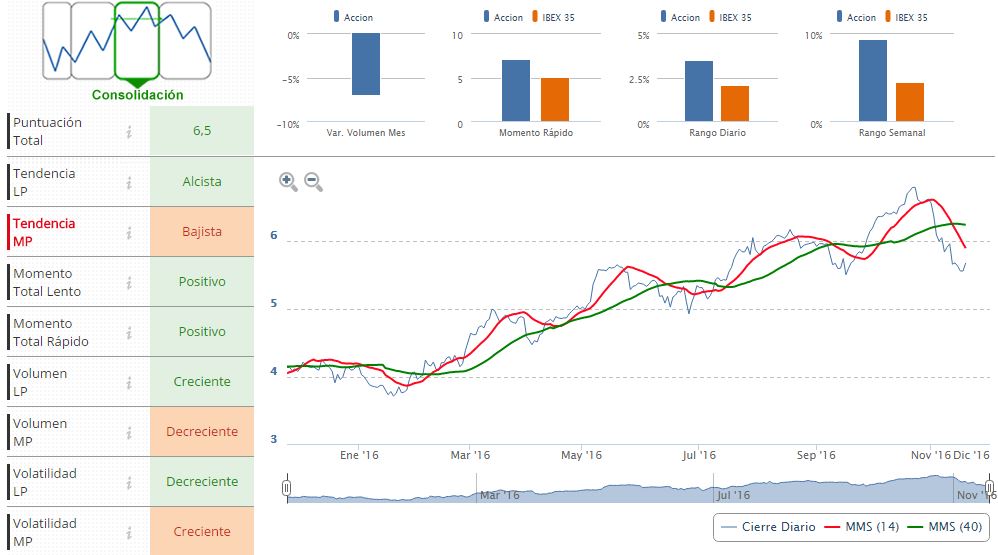This screenshot has width=998, height=555.
Task: Click the orange IBEX bar in Rango Diario
Action: point(735,103)
